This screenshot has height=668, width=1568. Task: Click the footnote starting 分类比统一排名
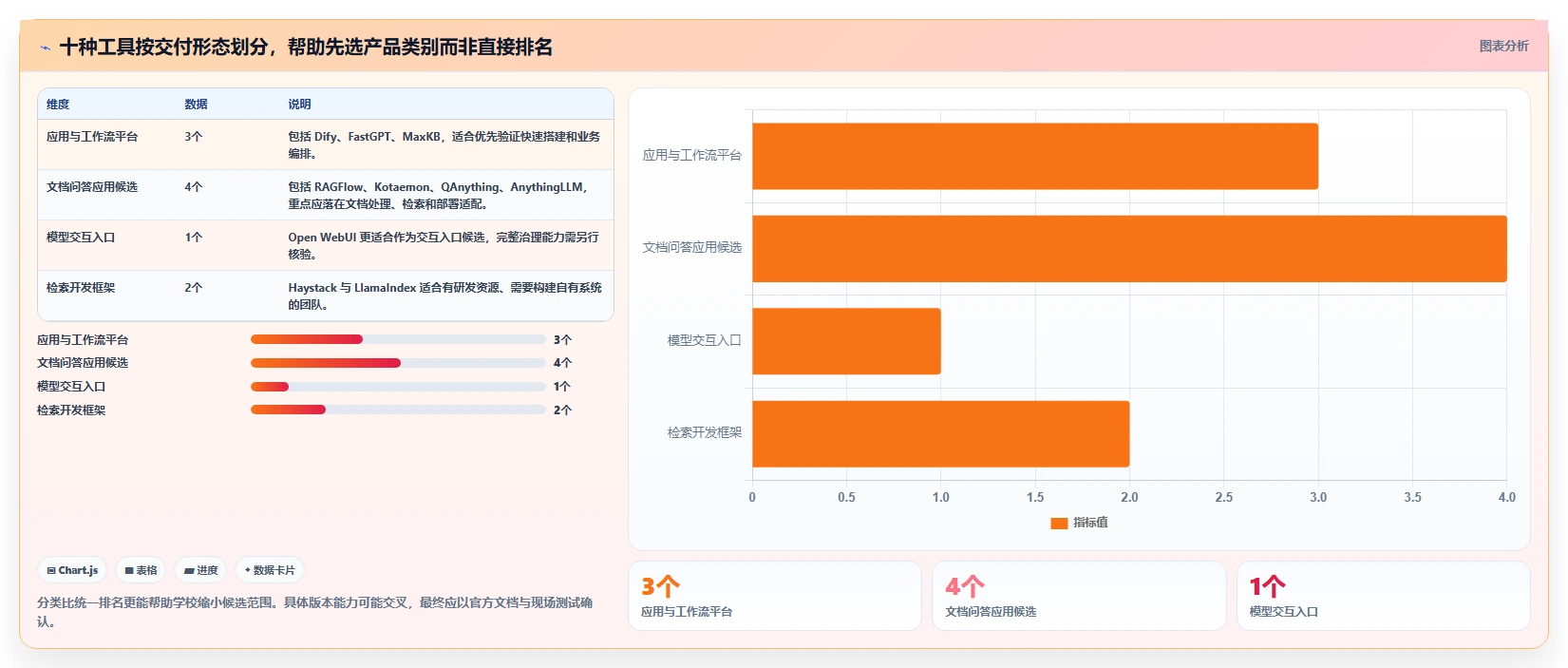pos(315,612)
